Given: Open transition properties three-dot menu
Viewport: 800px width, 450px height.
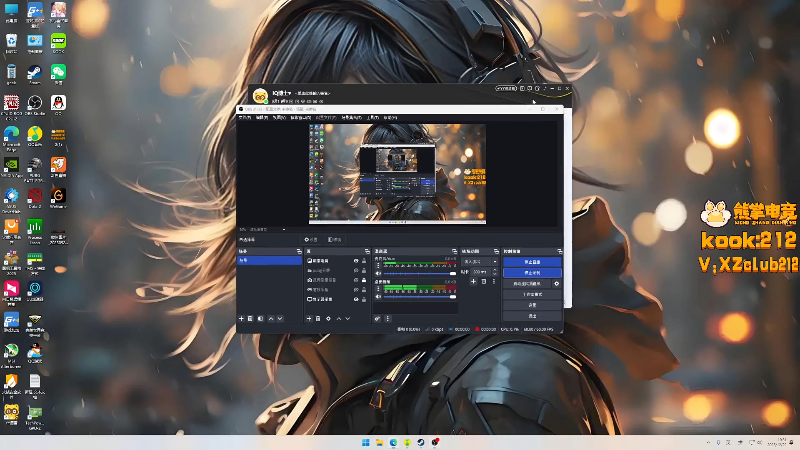Looking at the screenshot, I should click(494, 282).
